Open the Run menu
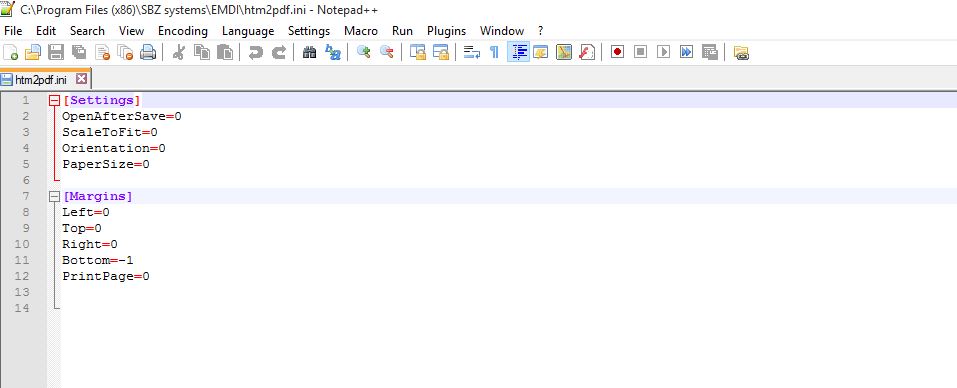The height and width of the screenshot is (388, 957). tap(402, 31)
